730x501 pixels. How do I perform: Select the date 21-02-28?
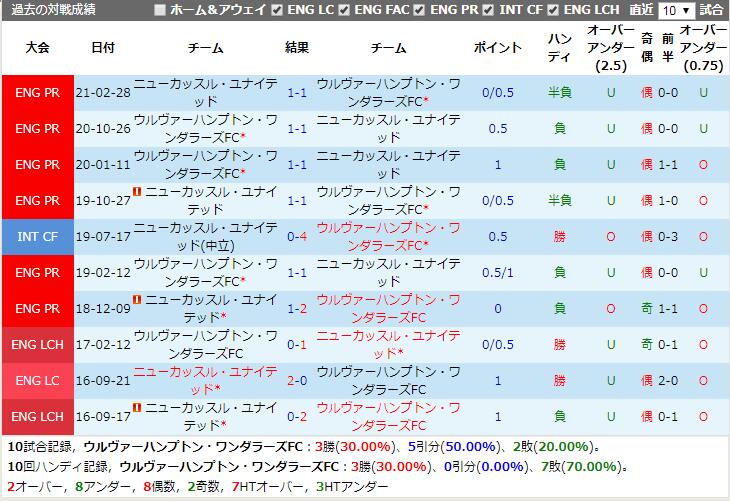103,93
